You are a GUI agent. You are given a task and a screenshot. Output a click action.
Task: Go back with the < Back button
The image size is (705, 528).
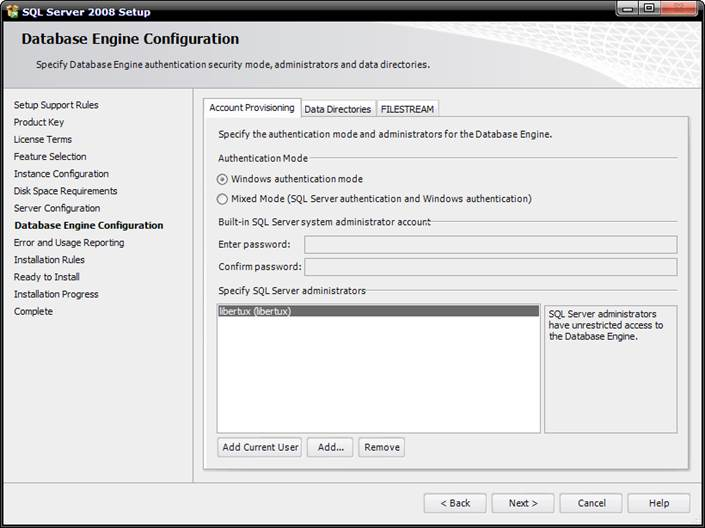[x=455, y=503]
